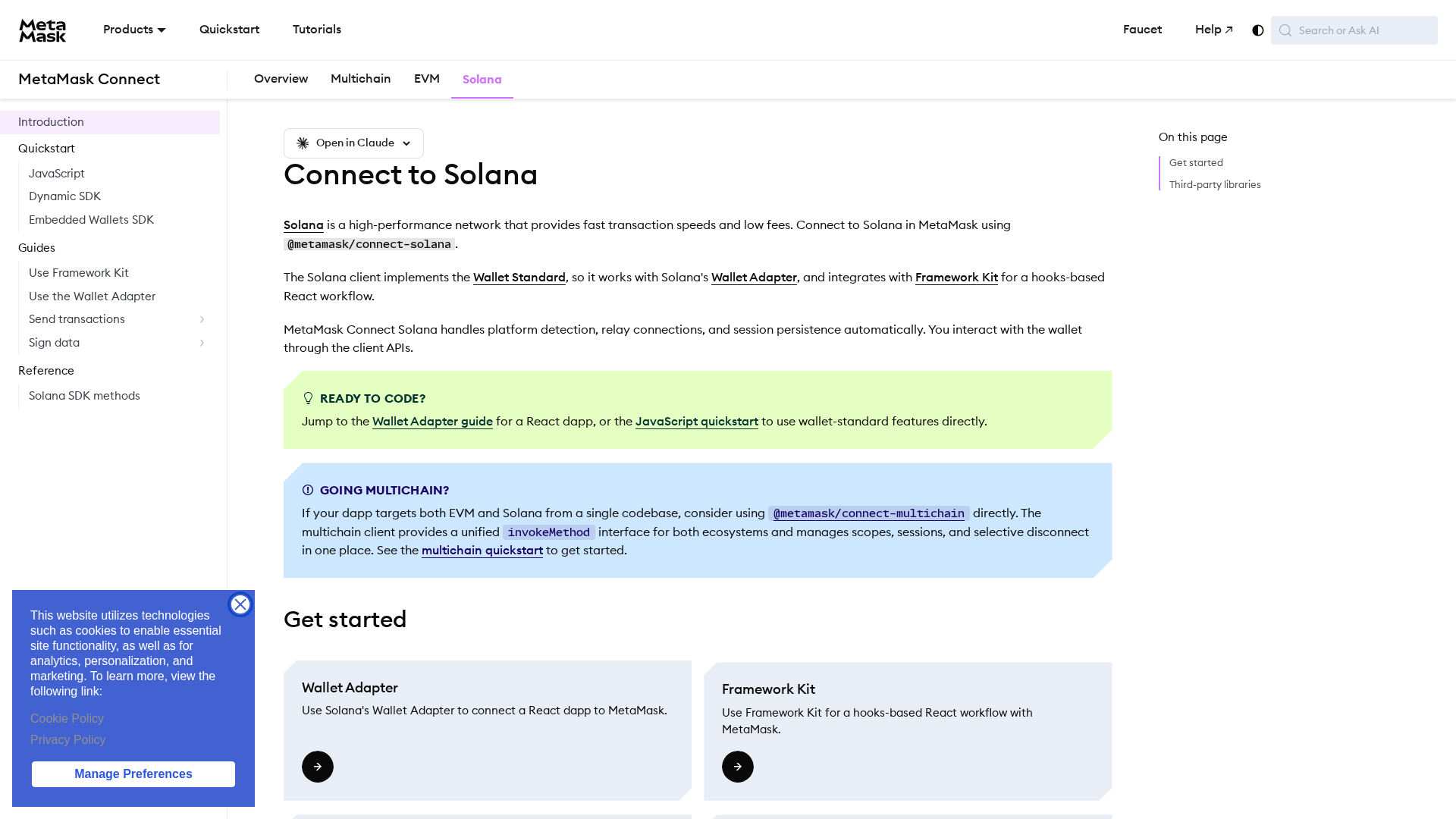Toggle dark and light mode
The width and height of the screenshot is (1456, 819).
[1258, 30]
